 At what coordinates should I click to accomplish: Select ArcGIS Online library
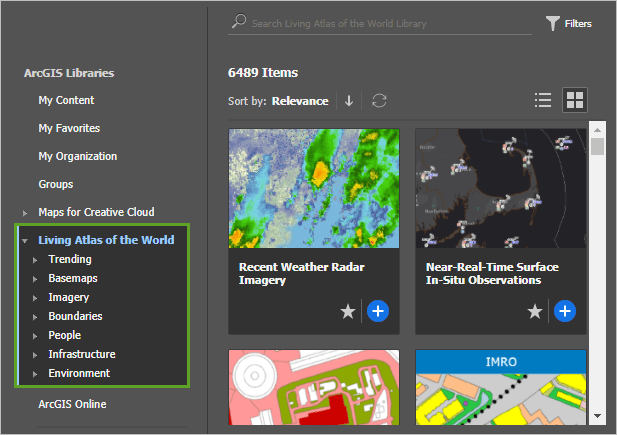[72, 404]
